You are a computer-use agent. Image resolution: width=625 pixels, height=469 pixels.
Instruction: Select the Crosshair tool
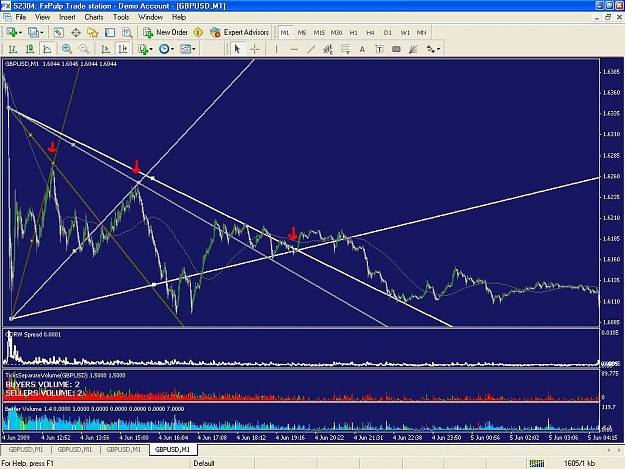[255, 49]
